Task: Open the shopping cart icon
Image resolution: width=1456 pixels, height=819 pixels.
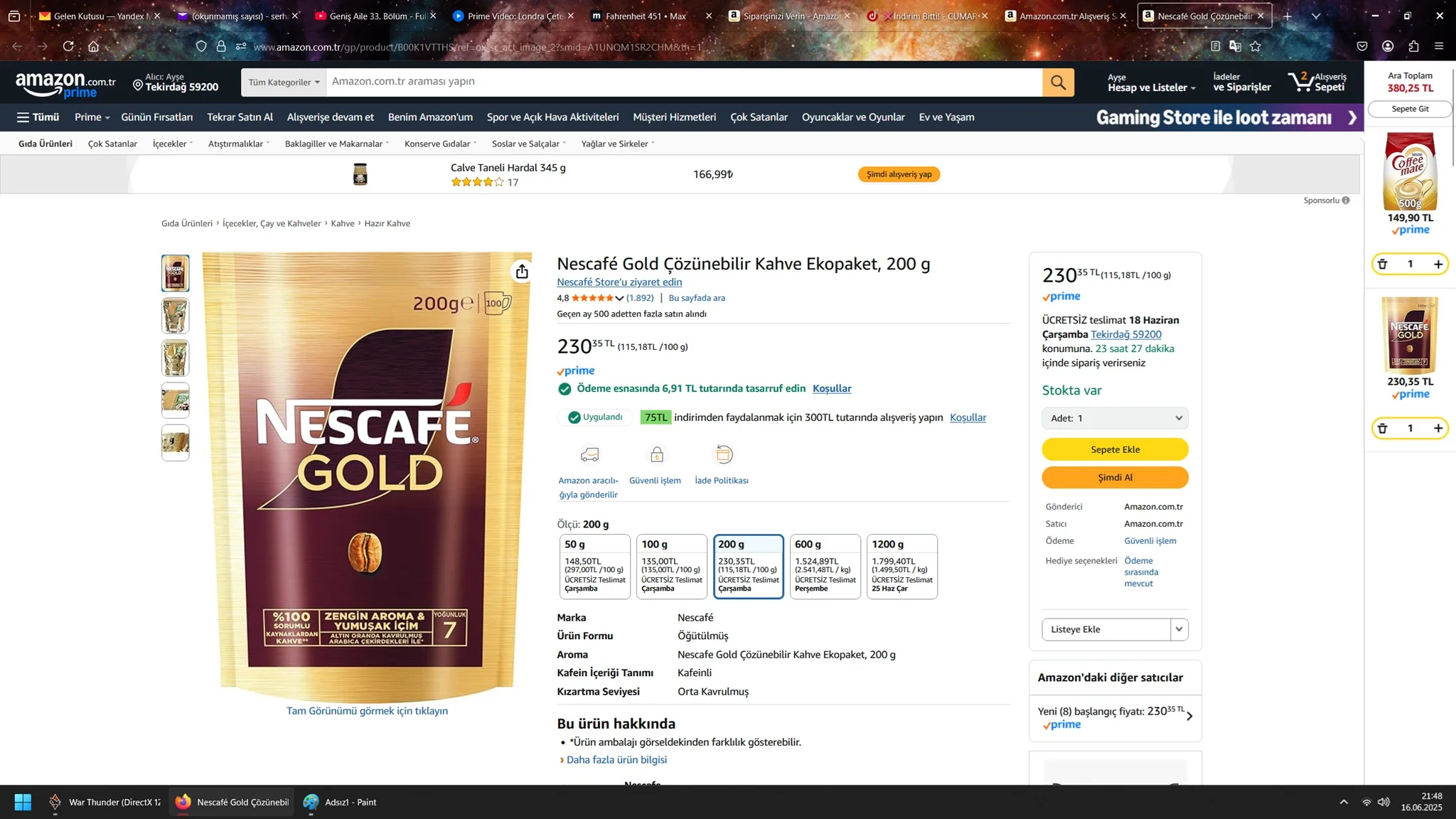Action: 1301,82
